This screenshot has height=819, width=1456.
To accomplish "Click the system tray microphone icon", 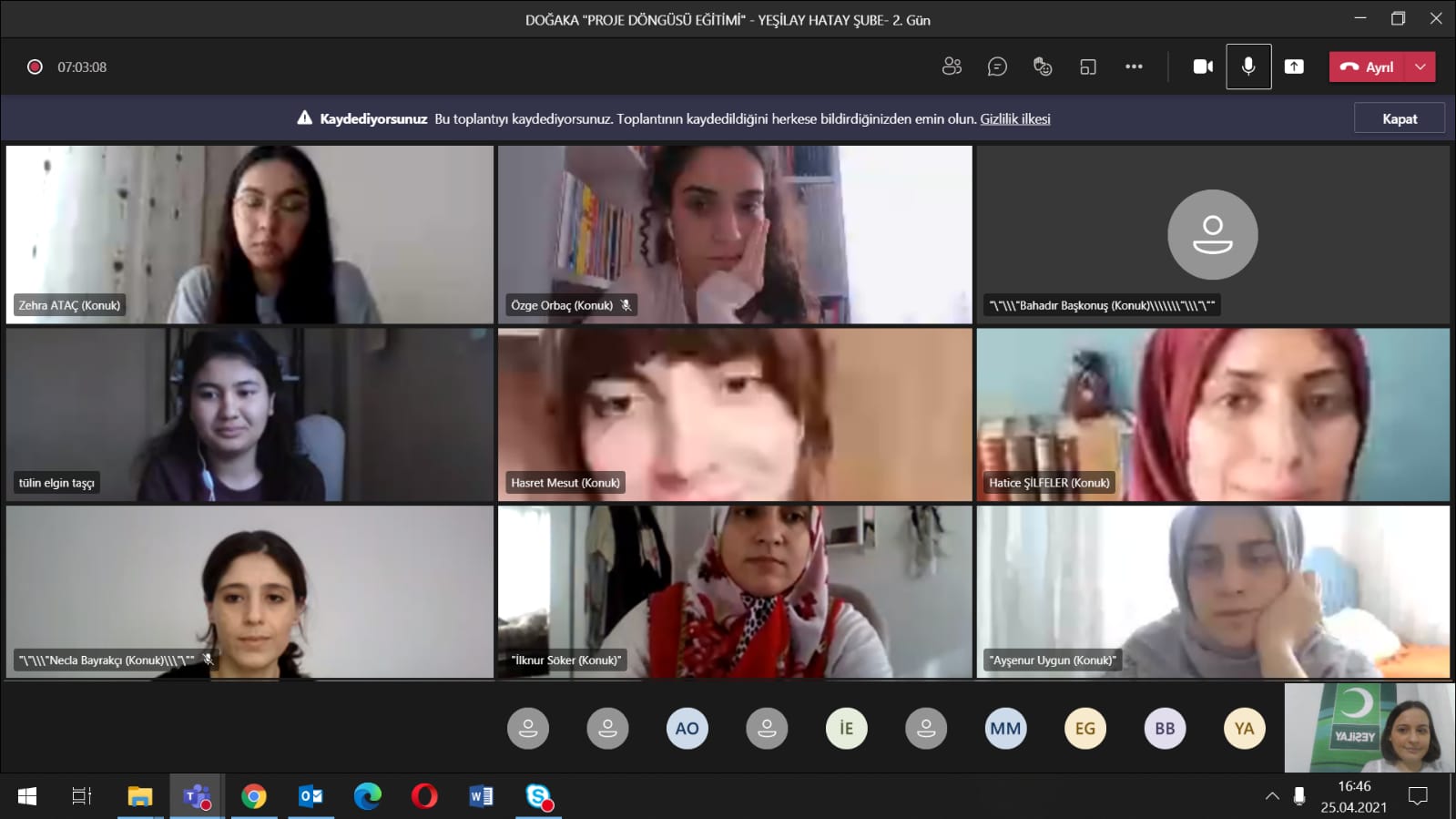I will pos(1299,796).
